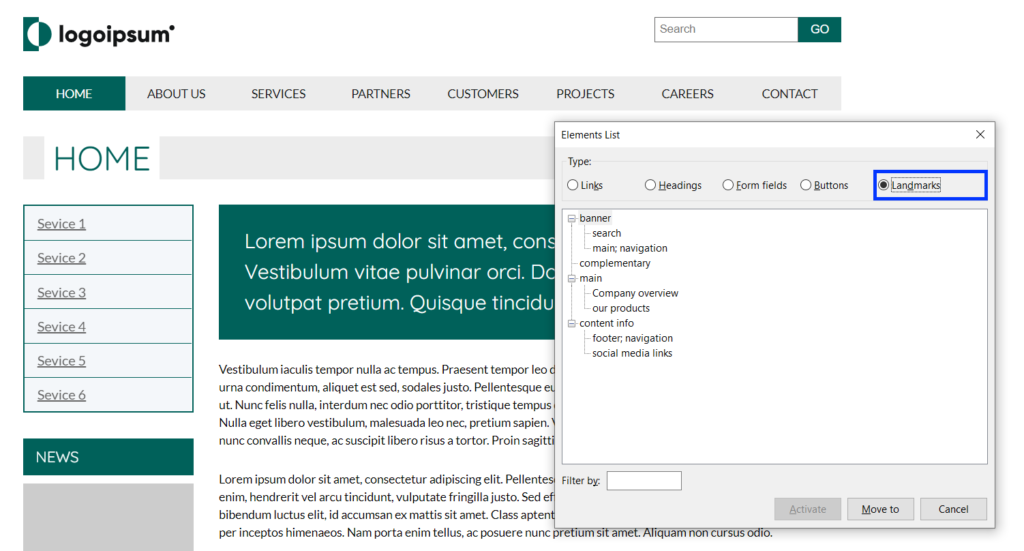Open the CONTACT navigation item
This screenshot has height=551, width=1024.
click(790, 93)
